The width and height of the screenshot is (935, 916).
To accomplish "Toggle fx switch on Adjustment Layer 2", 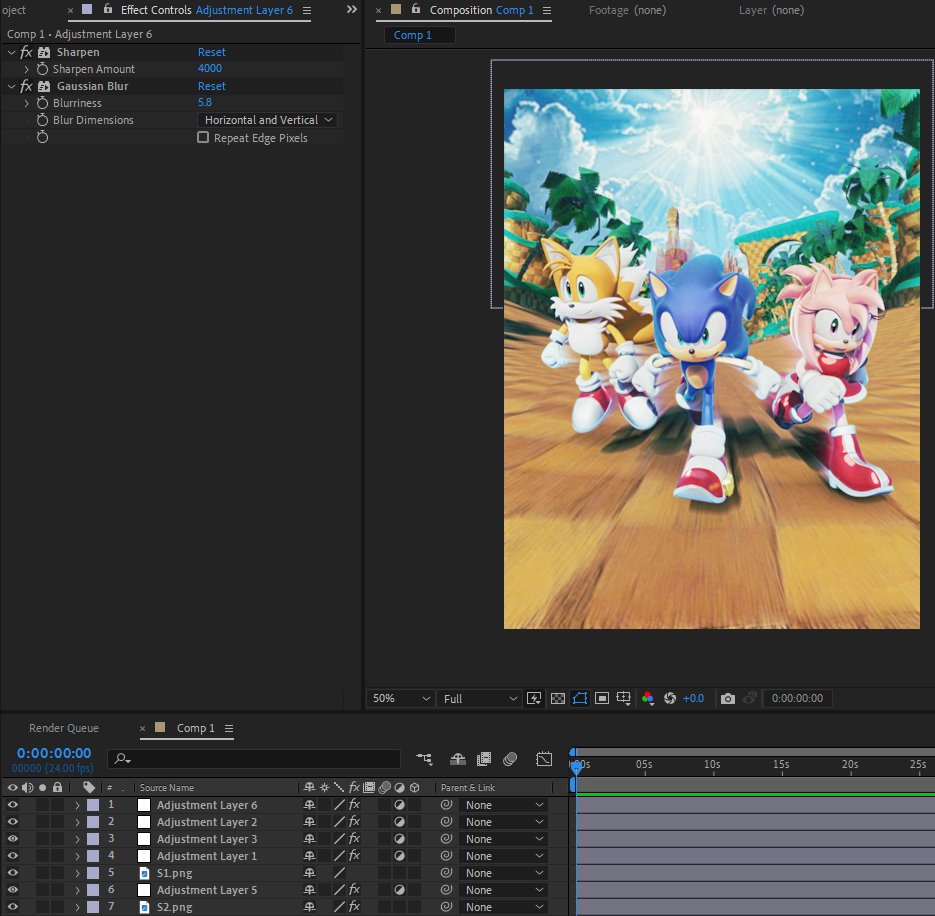I will click(354, 822).
